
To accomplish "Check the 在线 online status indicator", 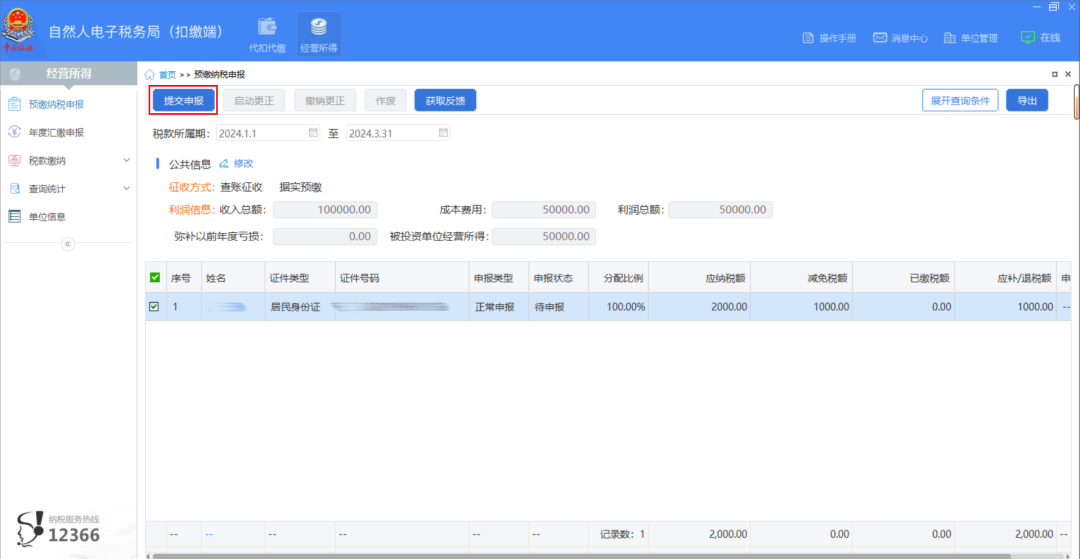I will pos(1040,37).
